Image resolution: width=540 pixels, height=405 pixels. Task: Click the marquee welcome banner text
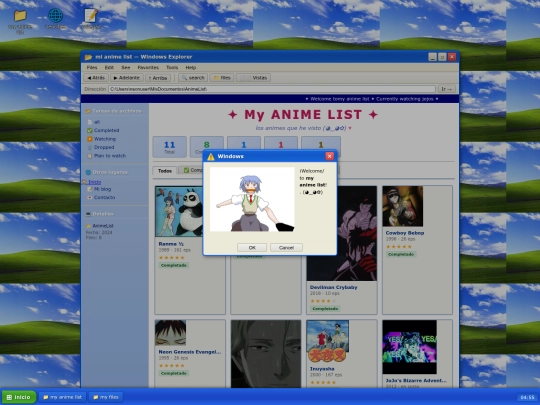372,99
